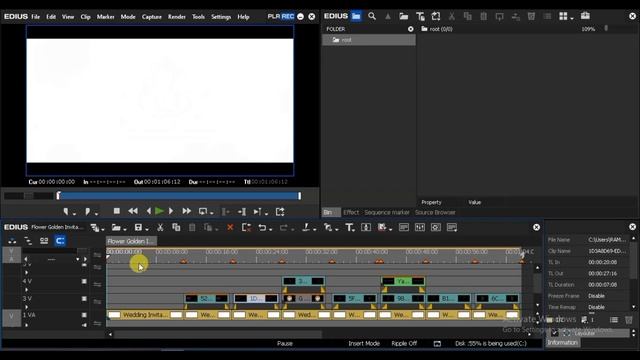Click the preview position slider bar
The height and width of the screenshot is (360, 640).
tap(179, 196)
